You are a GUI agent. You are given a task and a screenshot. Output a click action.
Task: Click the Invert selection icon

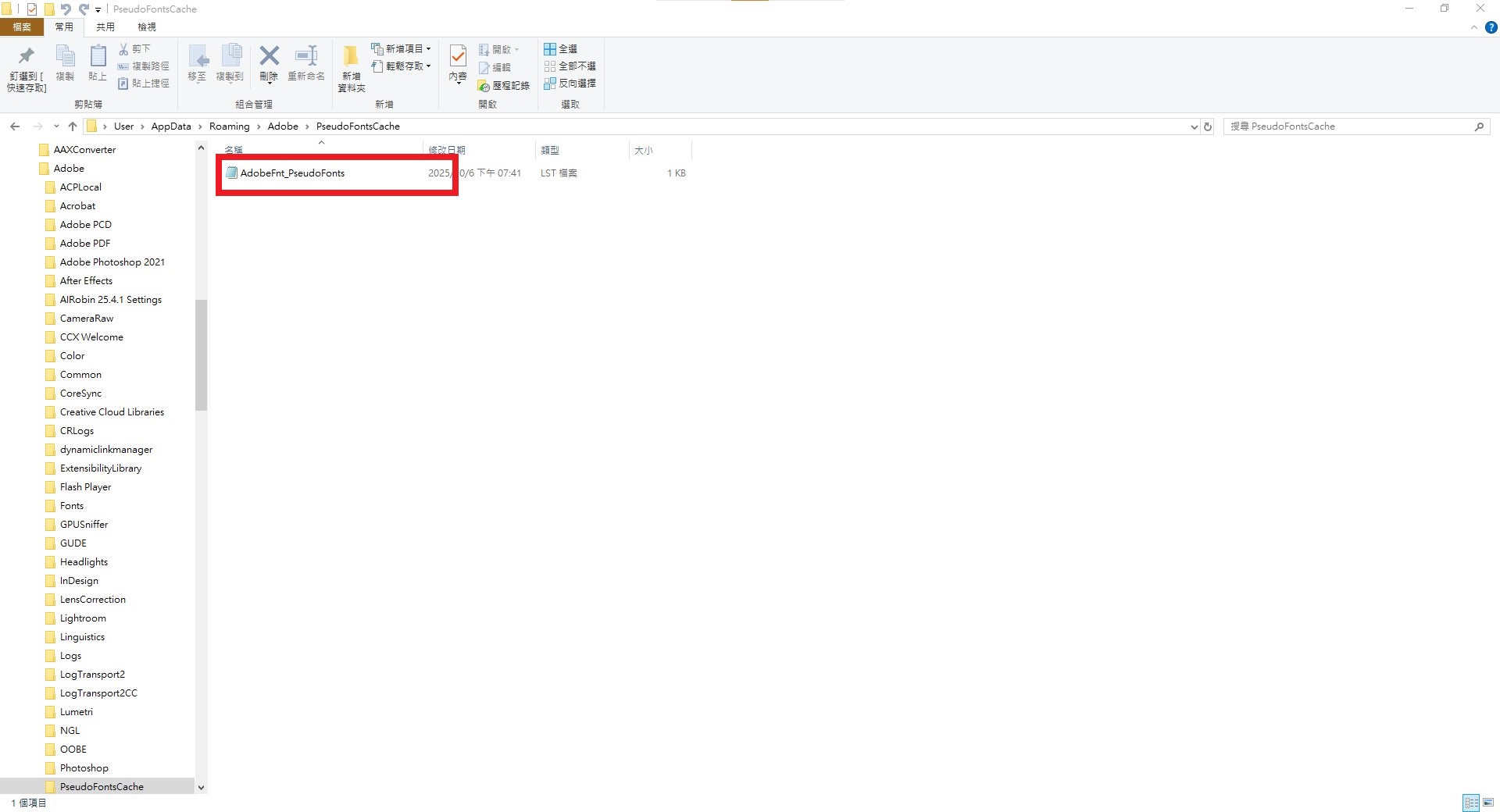coord(550,84)
